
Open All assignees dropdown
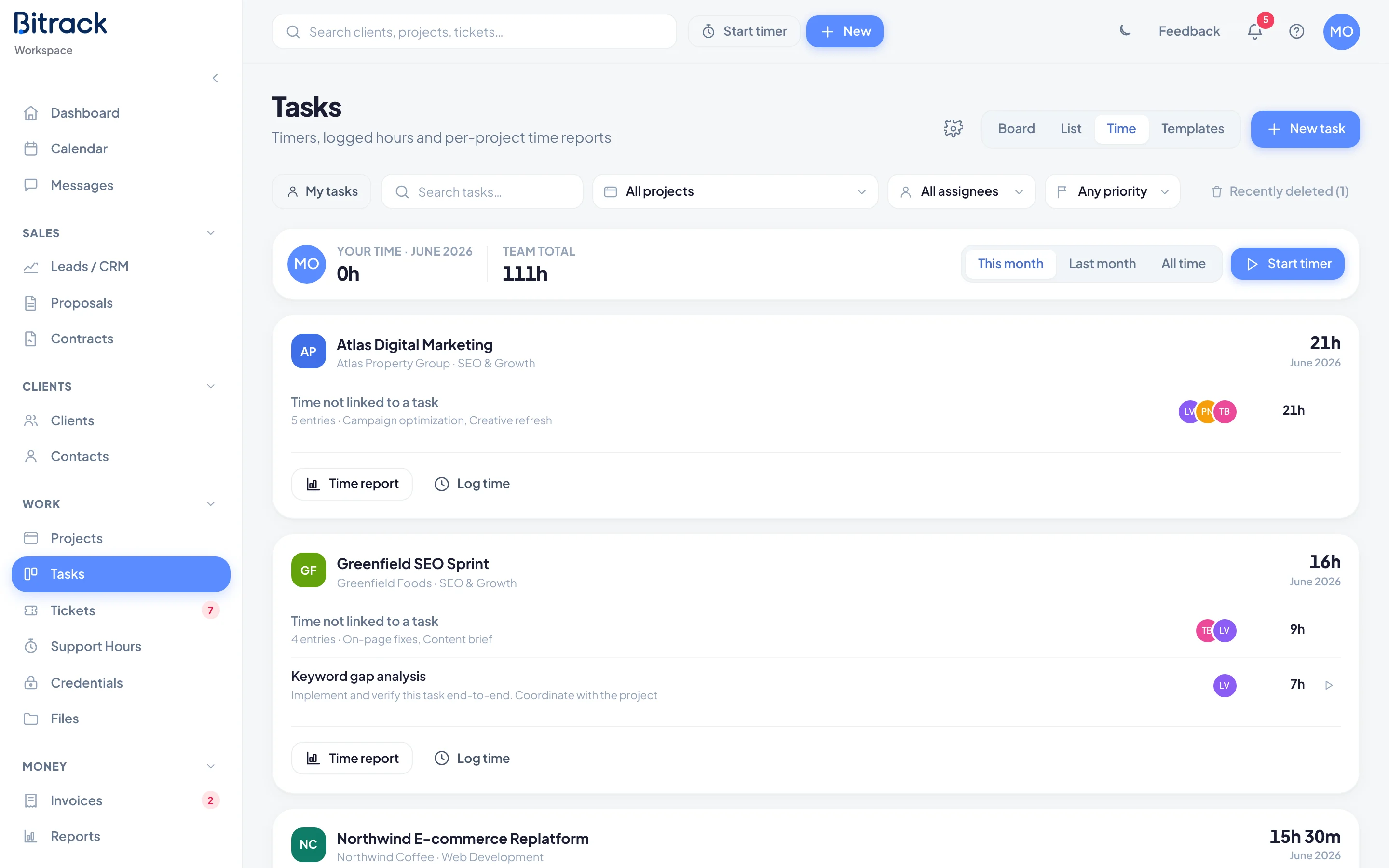click(961, 191)
